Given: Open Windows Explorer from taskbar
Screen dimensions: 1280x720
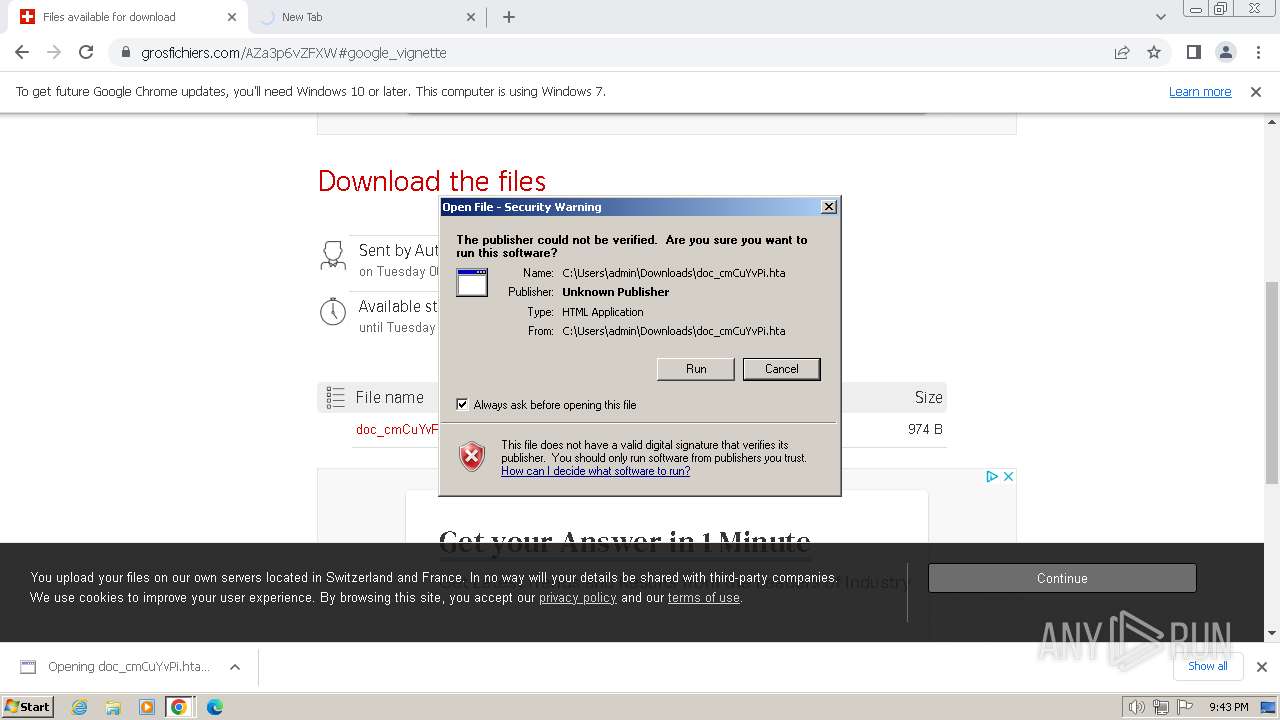Looking at the screenshot, I should (x=113, y=707).
